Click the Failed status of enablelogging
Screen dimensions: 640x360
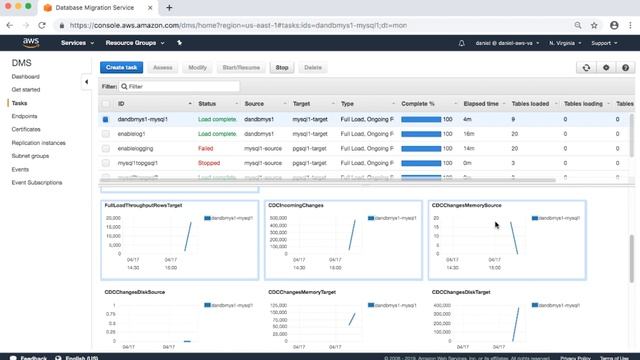pyautogui.click(x=206, y=149)
